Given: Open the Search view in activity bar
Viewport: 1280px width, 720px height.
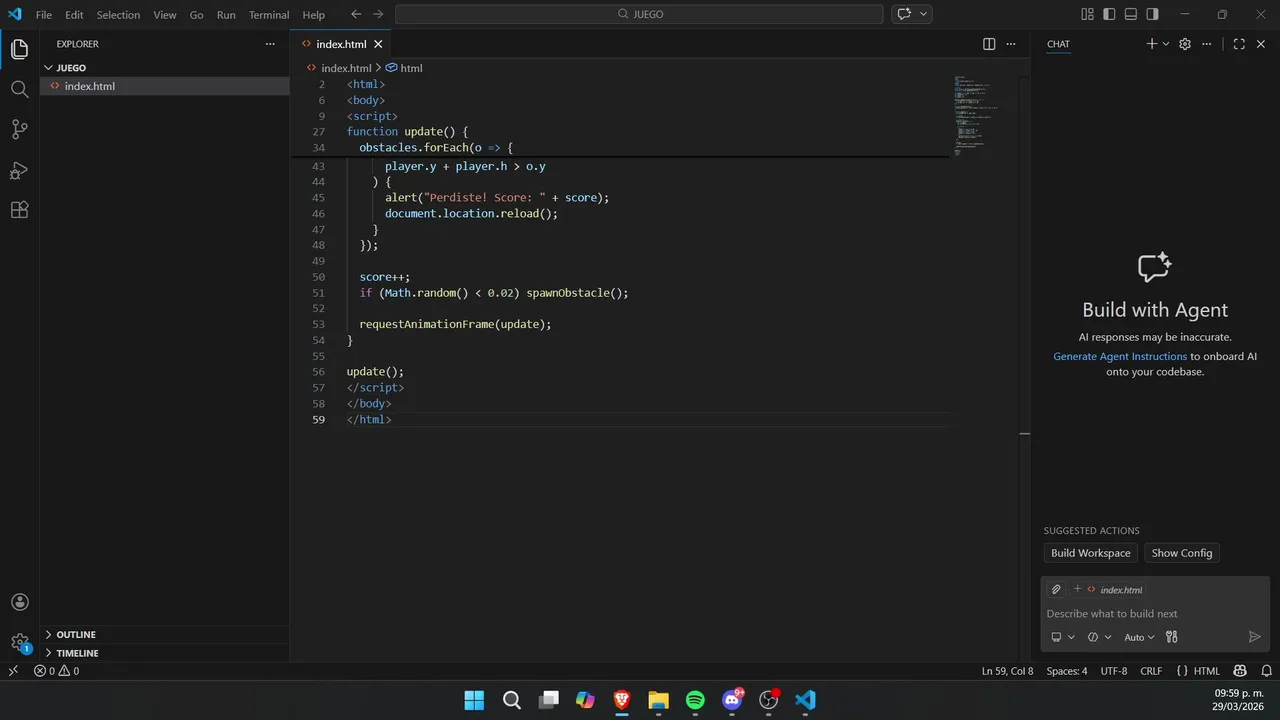Looking at the screenshot, I should 19,89.
